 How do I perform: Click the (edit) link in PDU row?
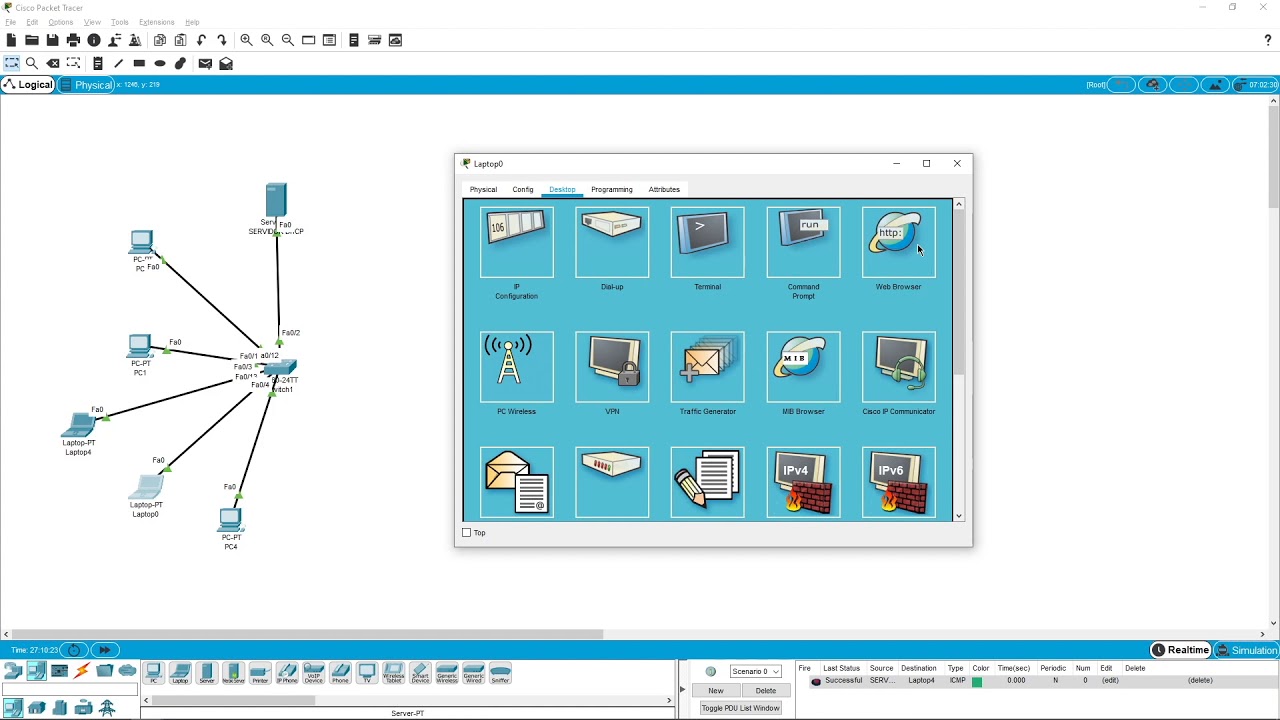(1110, 681)
